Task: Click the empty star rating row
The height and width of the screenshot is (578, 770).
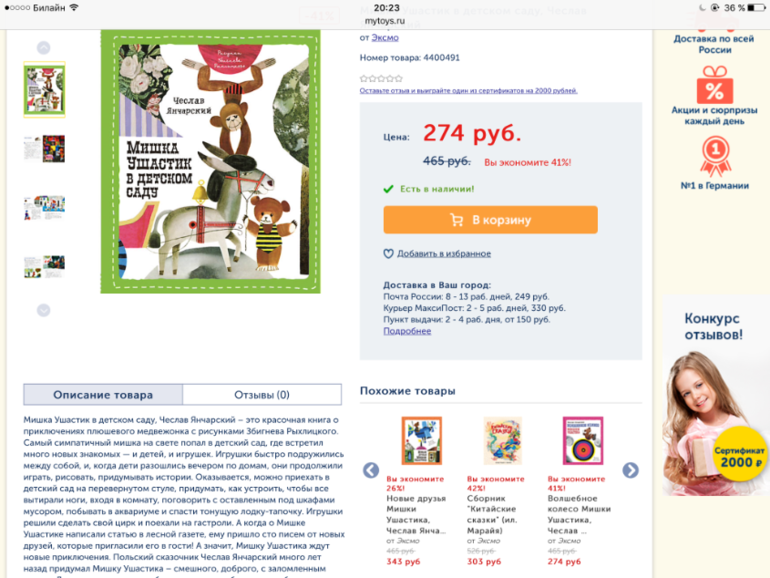Action: [381, 79]
